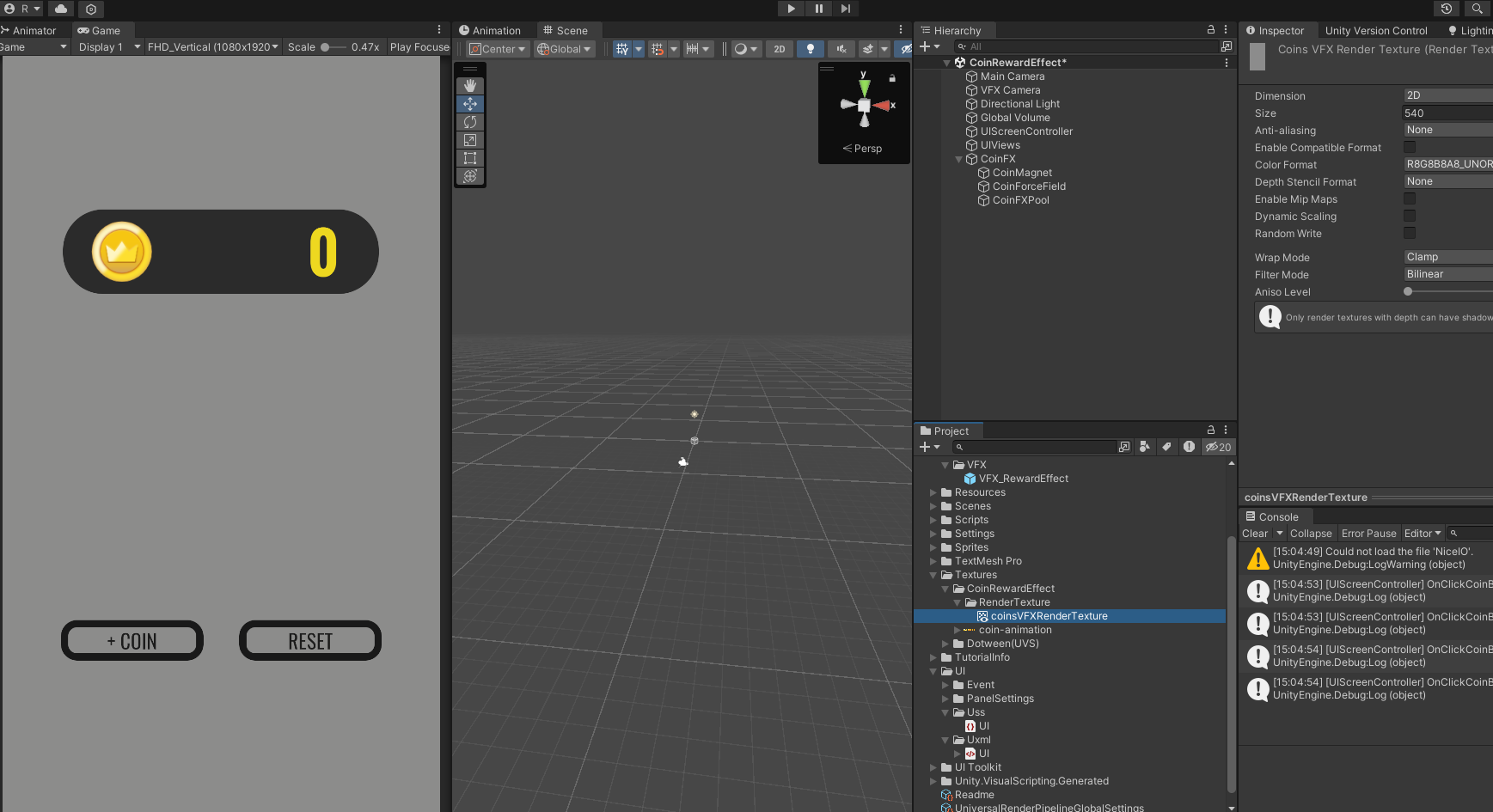Image resolution: width=1493 pixels, height=812 pixels.
Task: Select the Rotate tool in Scene
Action: tap(470, 122)
